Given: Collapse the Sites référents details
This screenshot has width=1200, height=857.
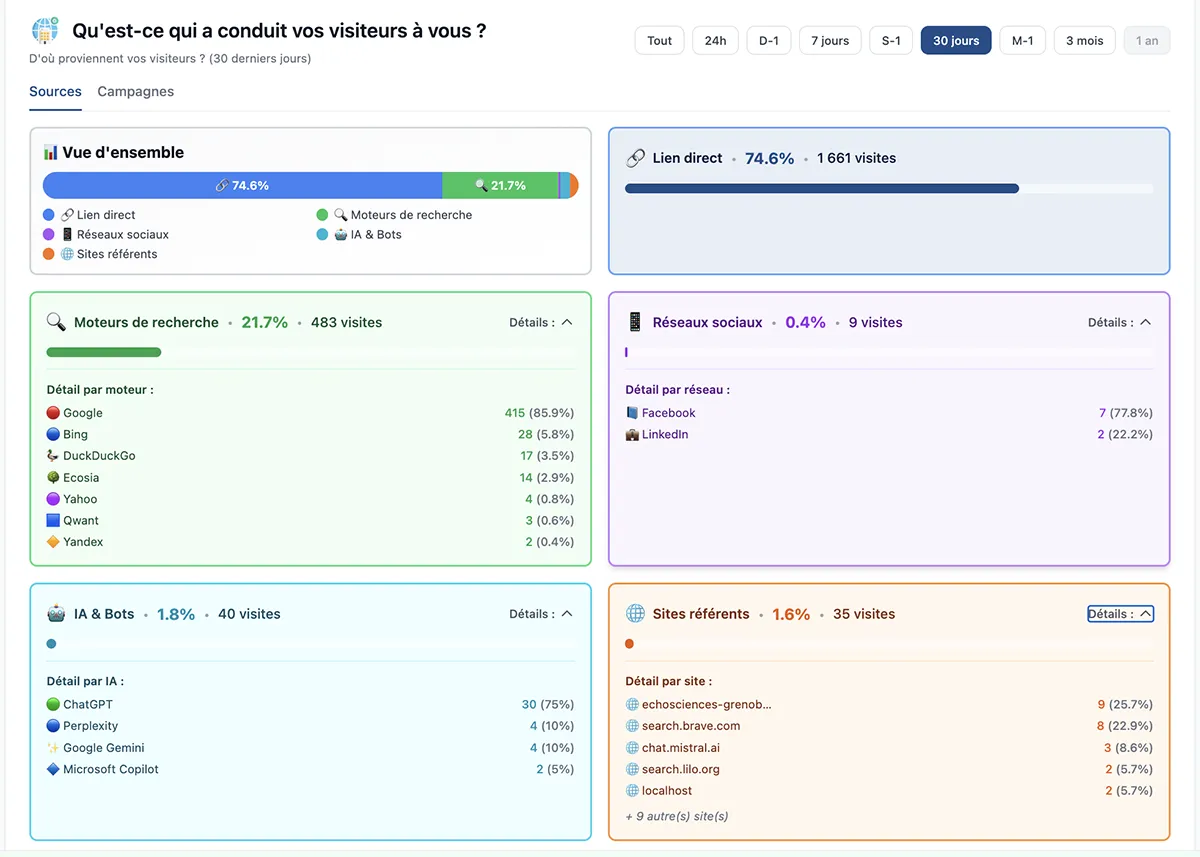Looking at the screenshot, I should (1120, 614).
